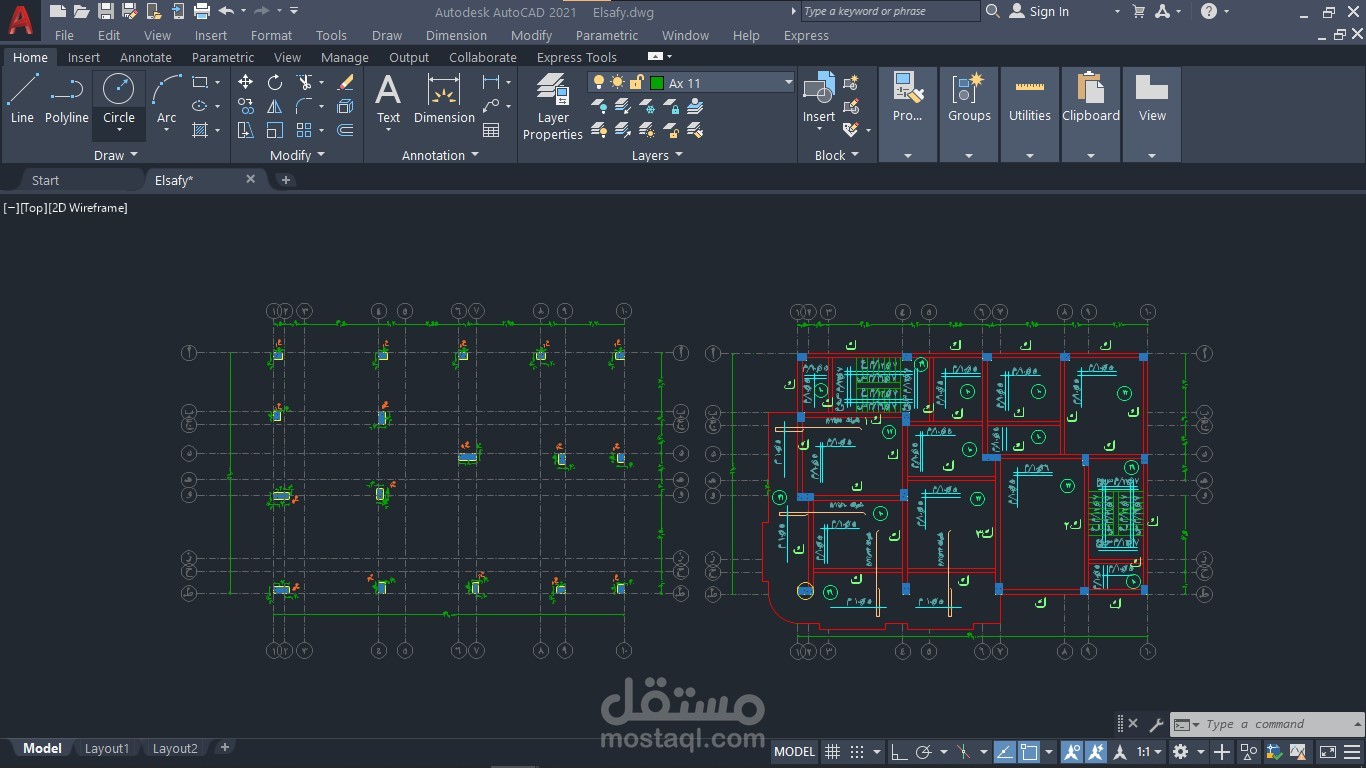Click the Scale tool icon
The image size is (1366, 768).
click(275, 130)
